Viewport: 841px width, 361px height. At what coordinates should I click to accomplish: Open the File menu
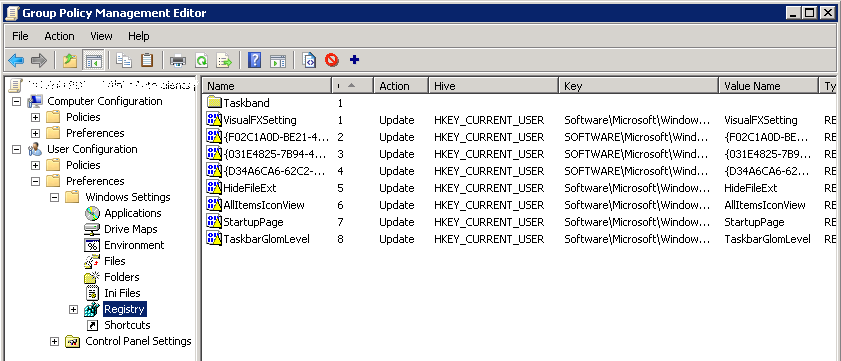click(x=20, y=36)
